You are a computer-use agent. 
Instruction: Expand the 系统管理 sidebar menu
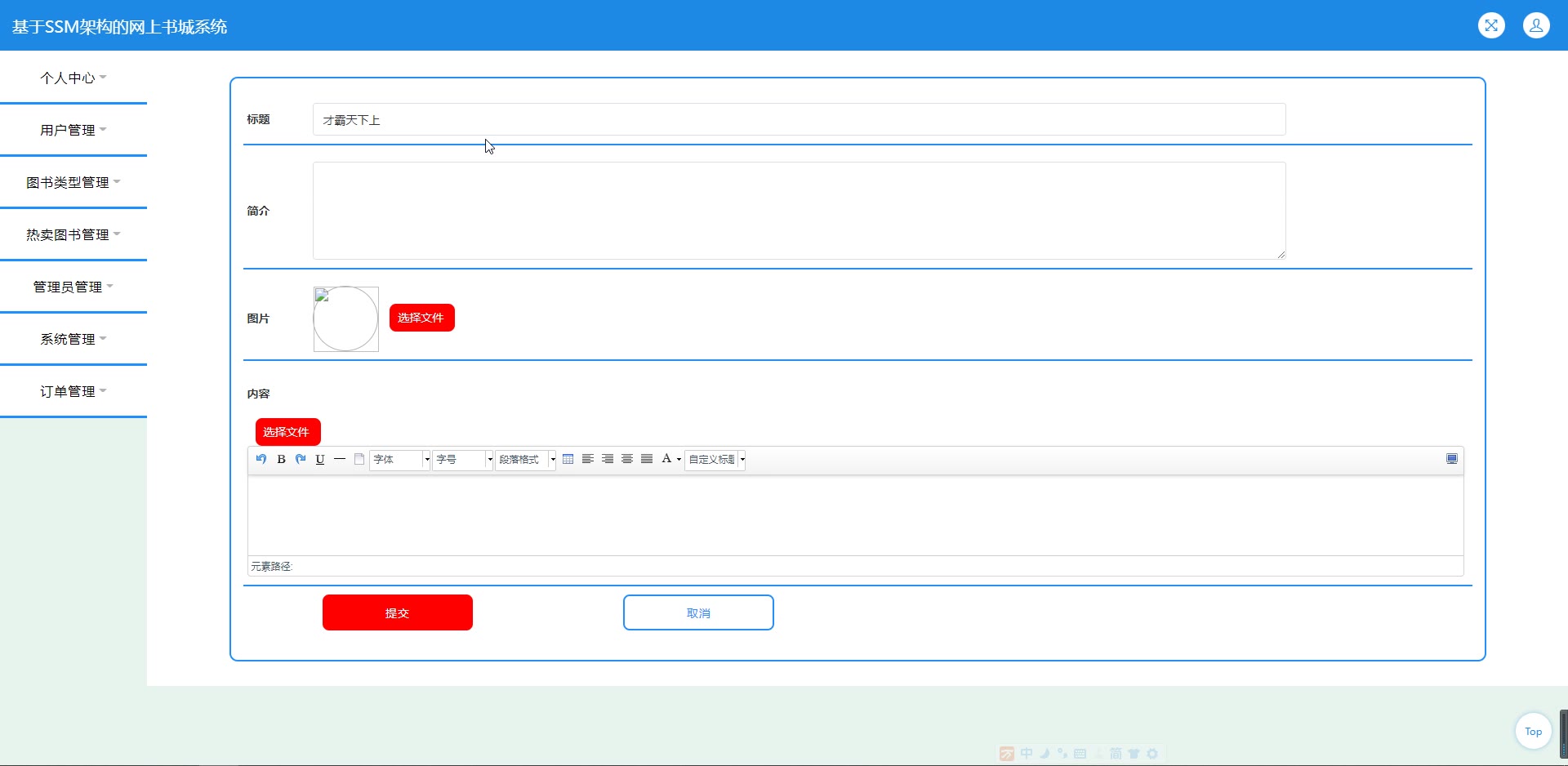coord(73,339)
